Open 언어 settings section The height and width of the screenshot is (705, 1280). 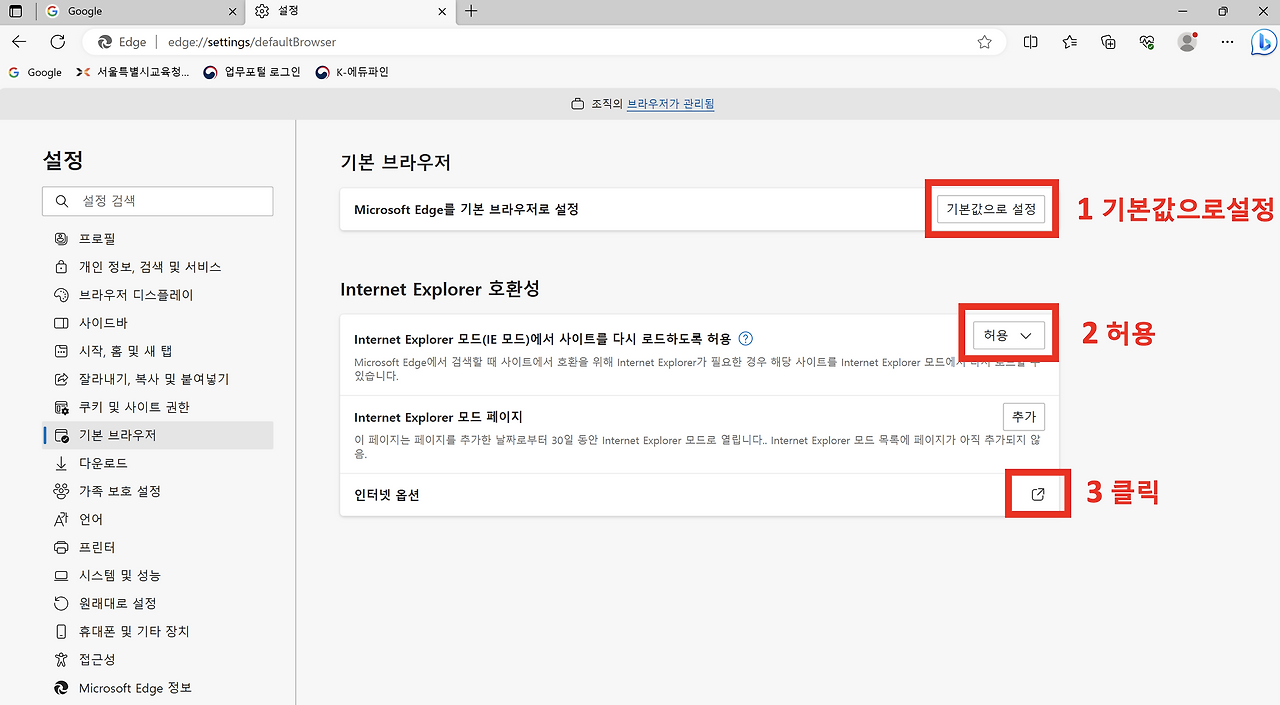(158, 519)
